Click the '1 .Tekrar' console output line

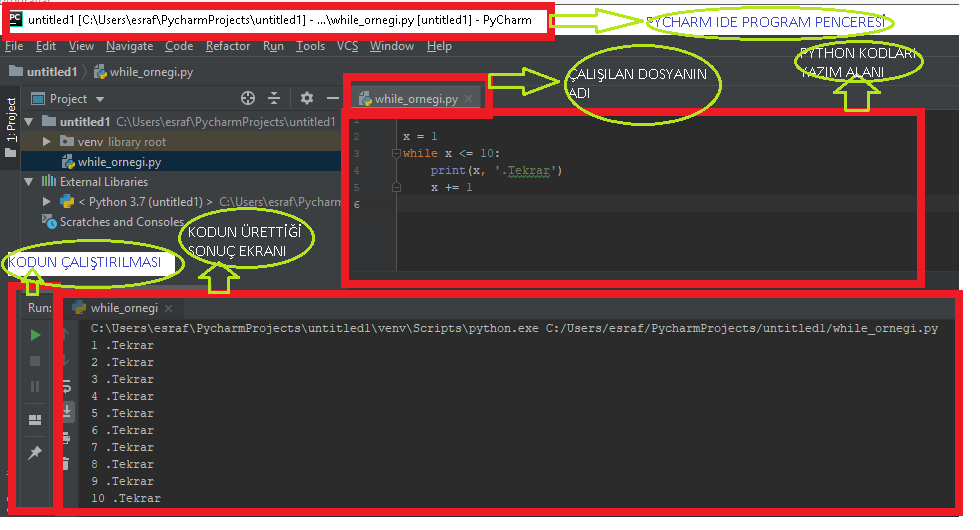click(122, 345)
